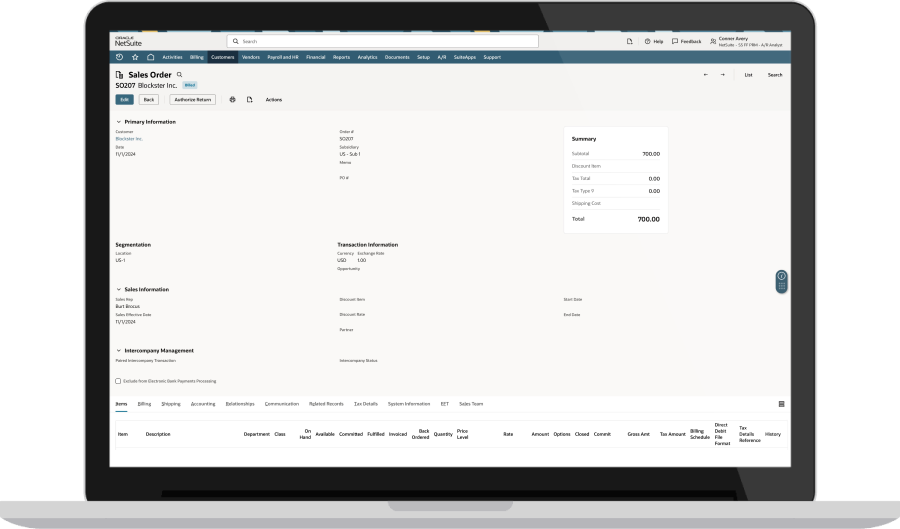The width and height of the screenshot is (900, 529).
Task: Click the shortcuts star icon
Action: pyautogui.click(x=135, y=57)
